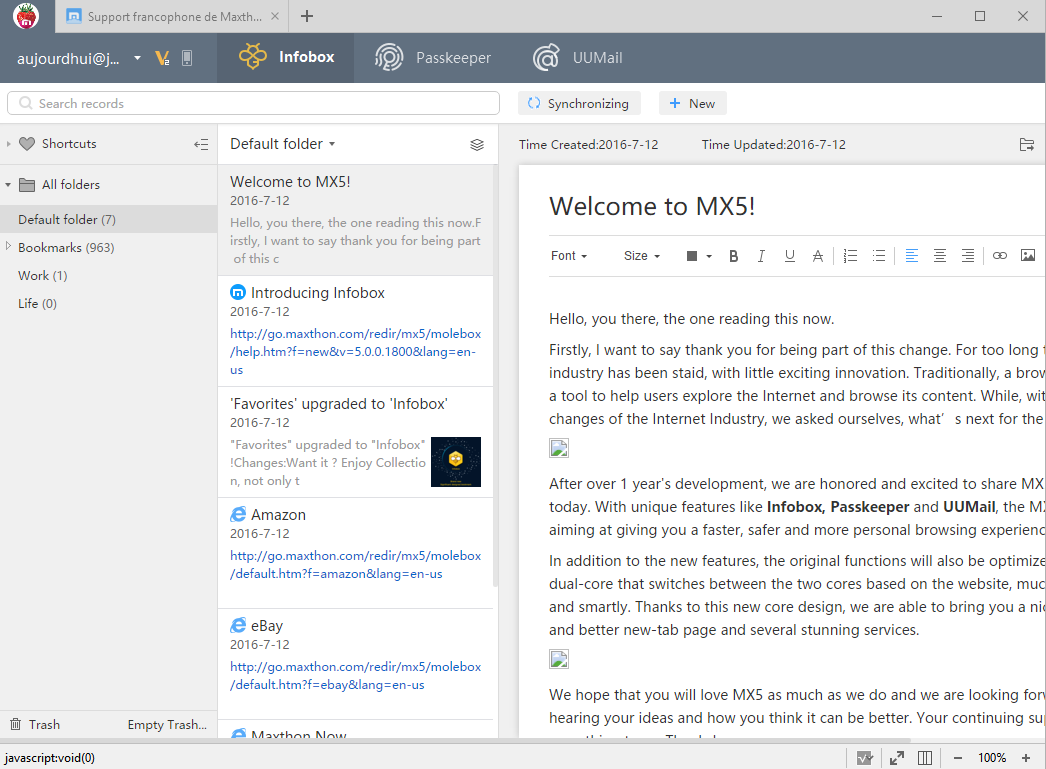Select Default folder (7) in sidebar
Viewport: 1046px width, 769px height.
(109, 219)
